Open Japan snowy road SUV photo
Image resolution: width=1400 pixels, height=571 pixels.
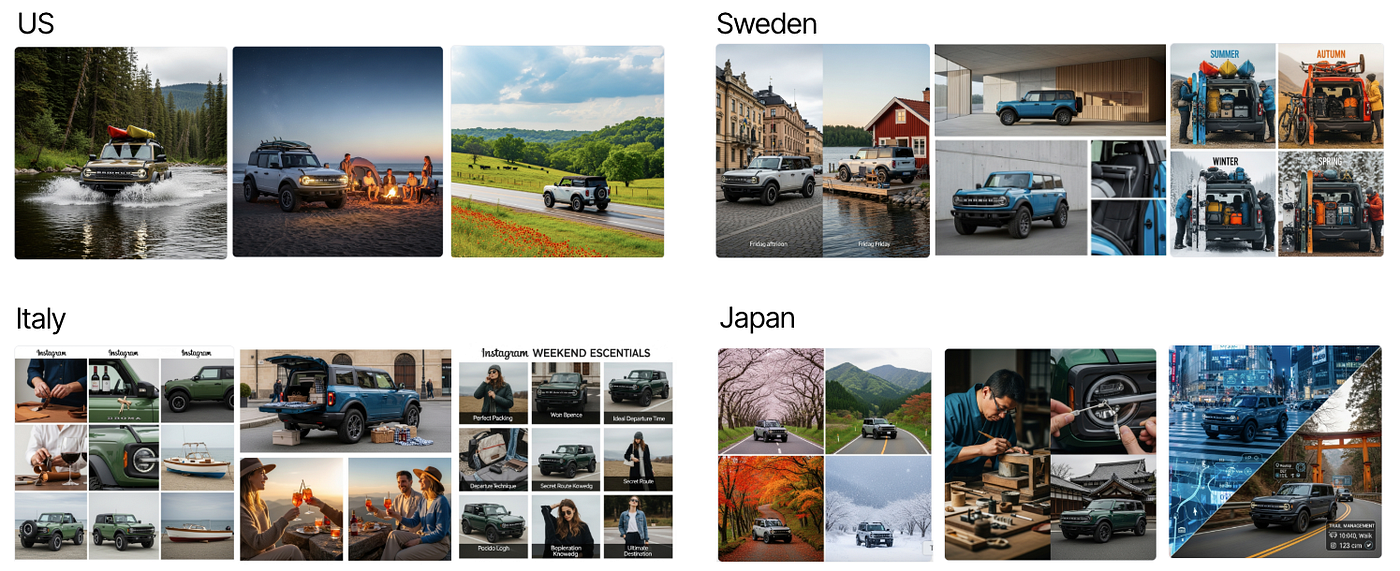click(x=879, y=509)
